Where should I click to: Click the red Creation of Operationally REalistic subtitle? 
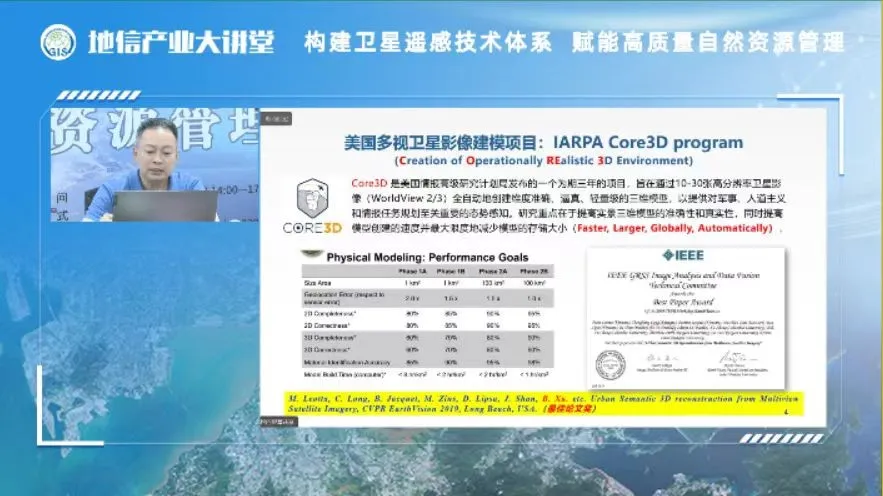[x=543, y=160]
